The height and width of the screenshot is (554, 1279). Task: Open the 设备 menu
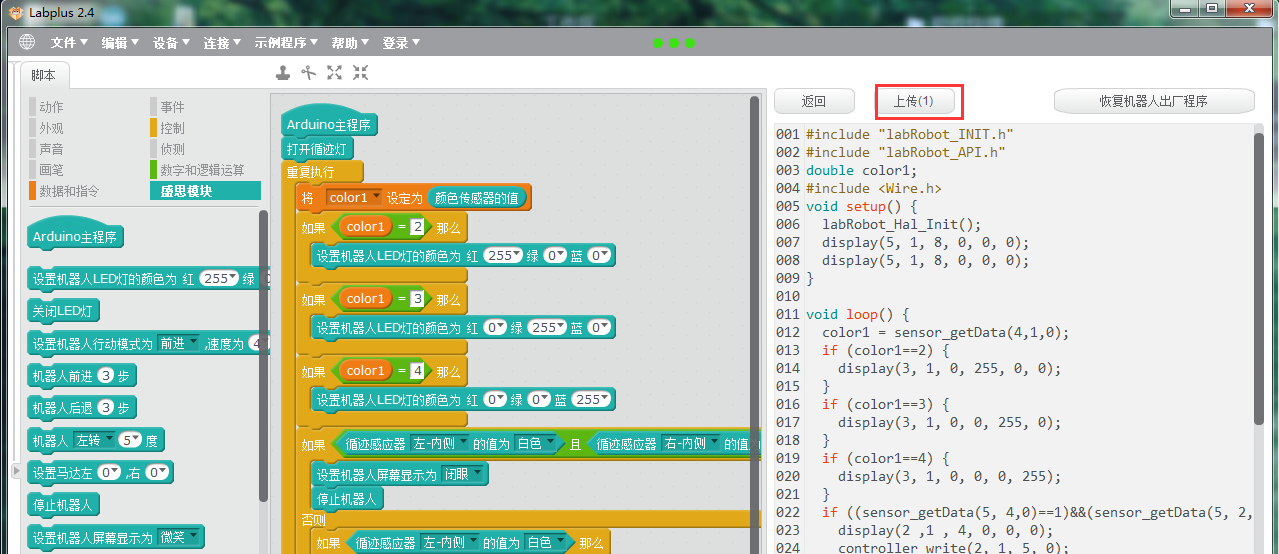tap(171, 43)
